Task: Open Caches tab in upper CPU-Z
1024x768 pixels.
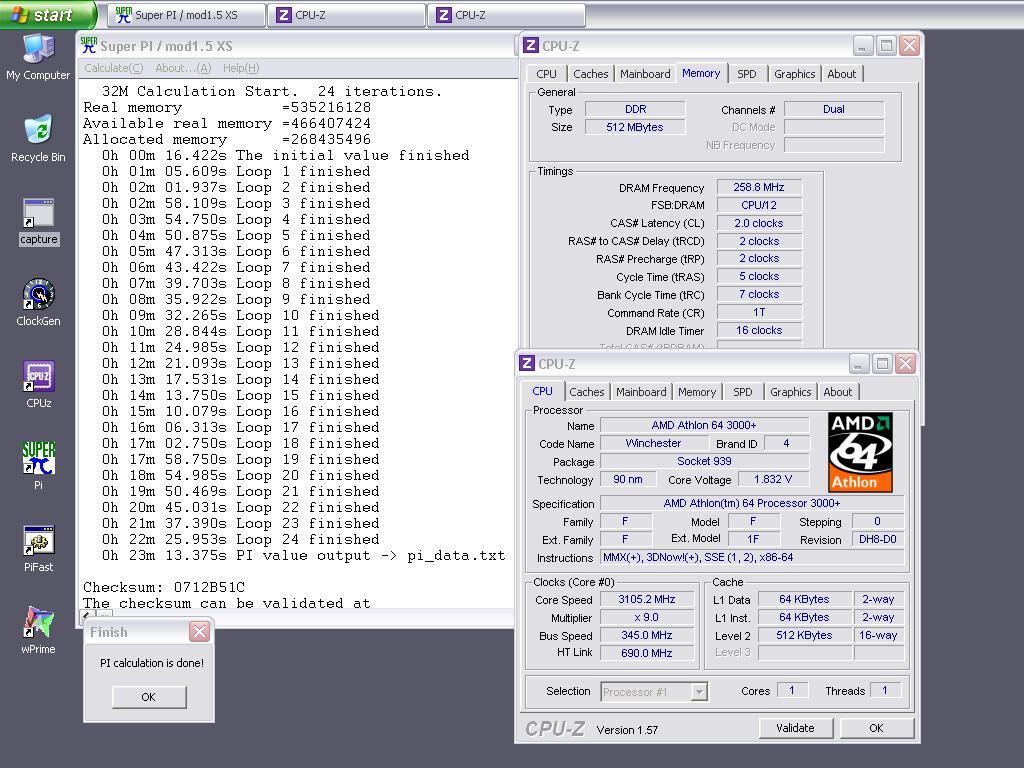Action: pyautogui.click(x=590, y=74)
